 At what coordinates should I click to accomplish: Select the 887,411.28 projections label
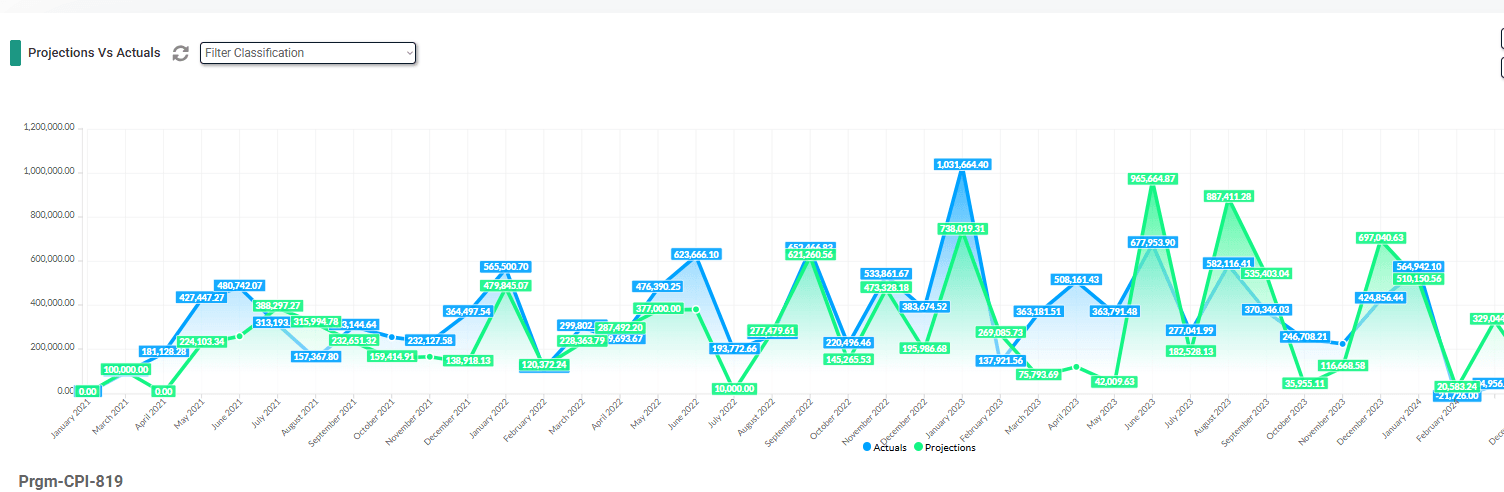click(1229, 197)
